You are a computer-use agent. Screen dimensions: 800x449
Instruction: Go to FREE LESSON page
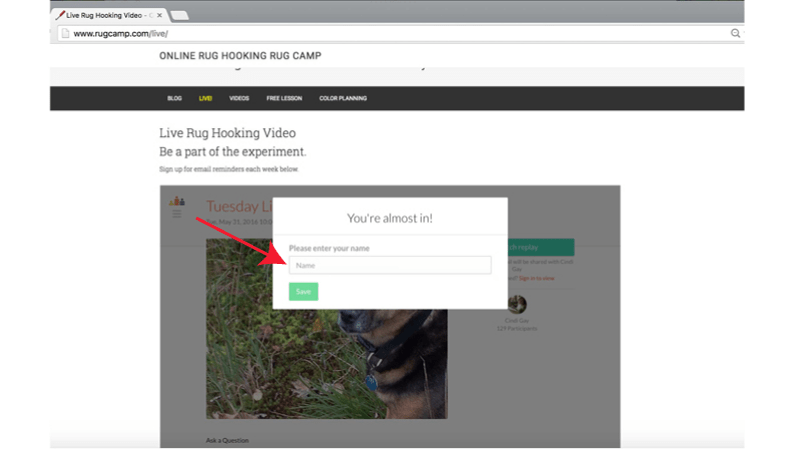click(284, 98)
